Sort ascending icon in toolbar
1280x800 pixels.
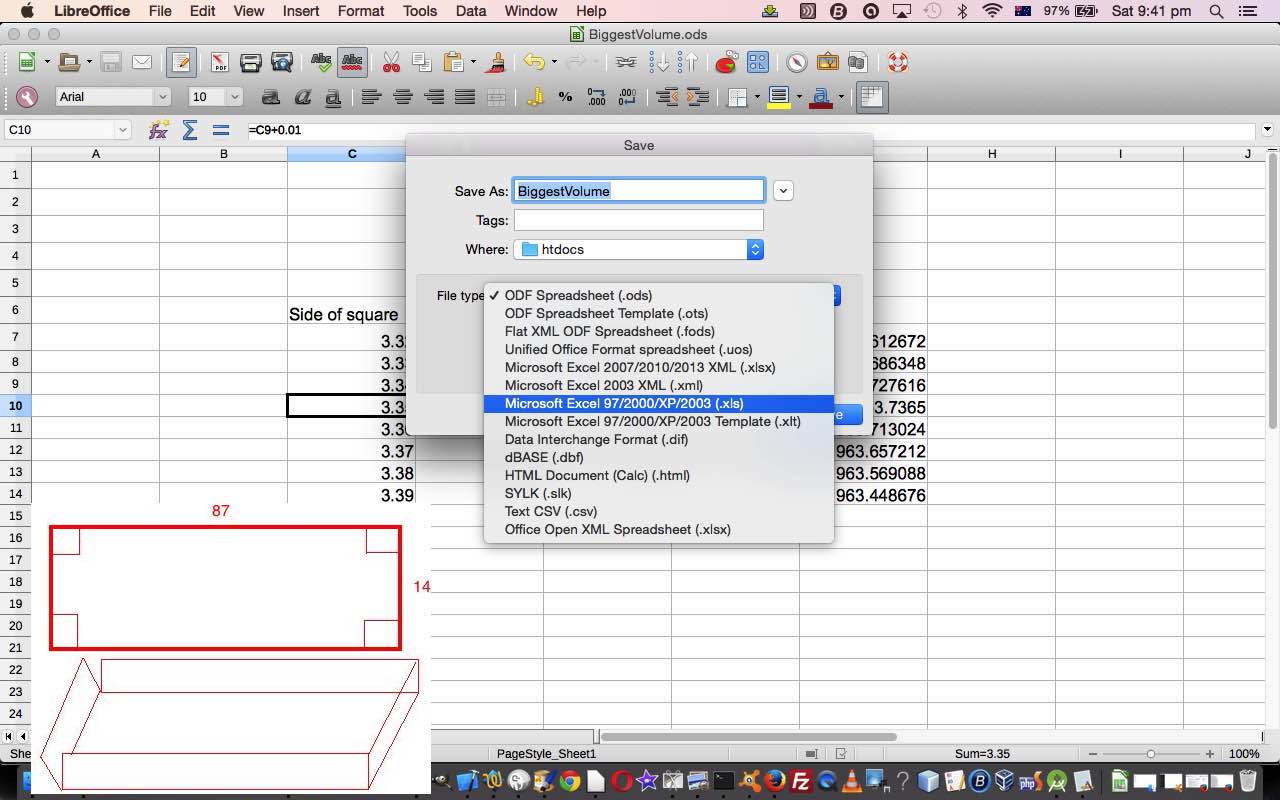point(659,62)
